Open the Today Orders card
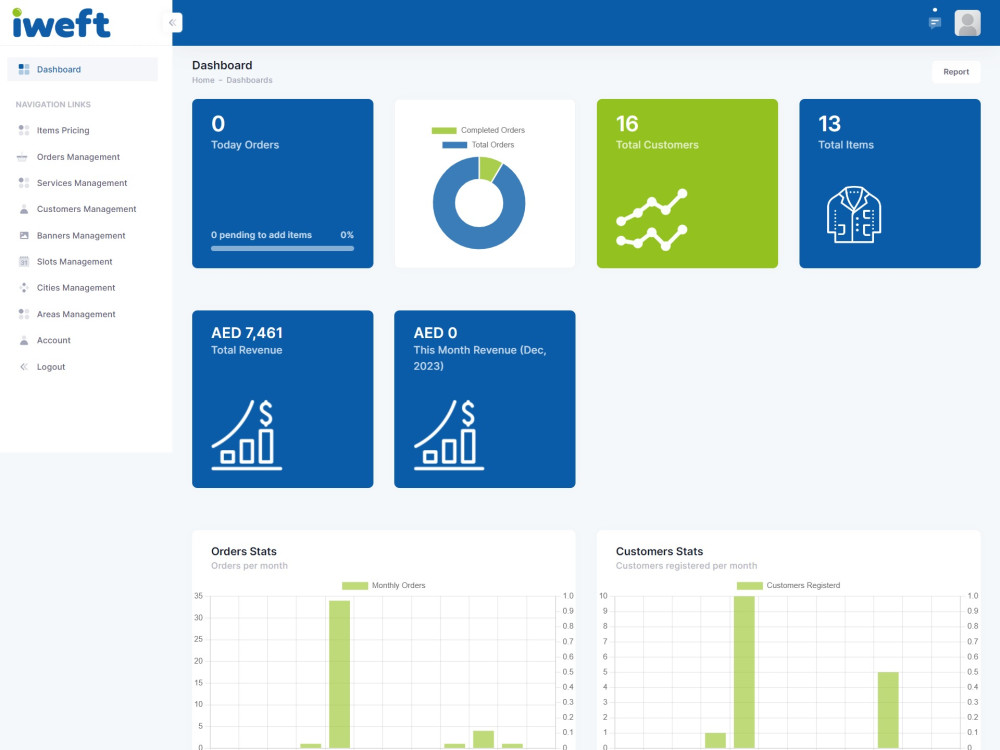 (283, 184)
